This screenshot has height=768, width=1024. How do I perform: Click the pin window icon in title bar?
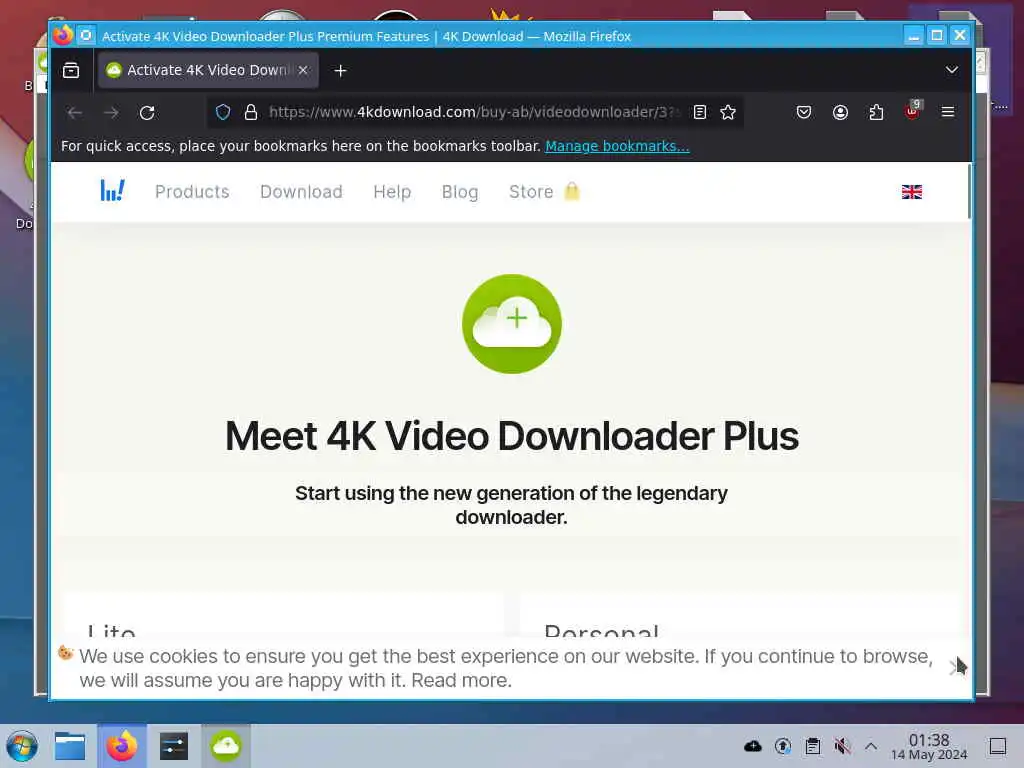click(x=86, y=35)
